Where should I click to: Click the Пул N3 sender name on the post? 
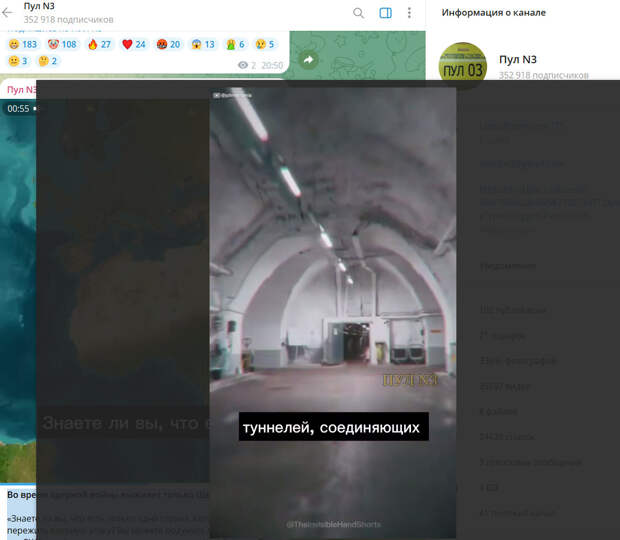tap(21, 90)
